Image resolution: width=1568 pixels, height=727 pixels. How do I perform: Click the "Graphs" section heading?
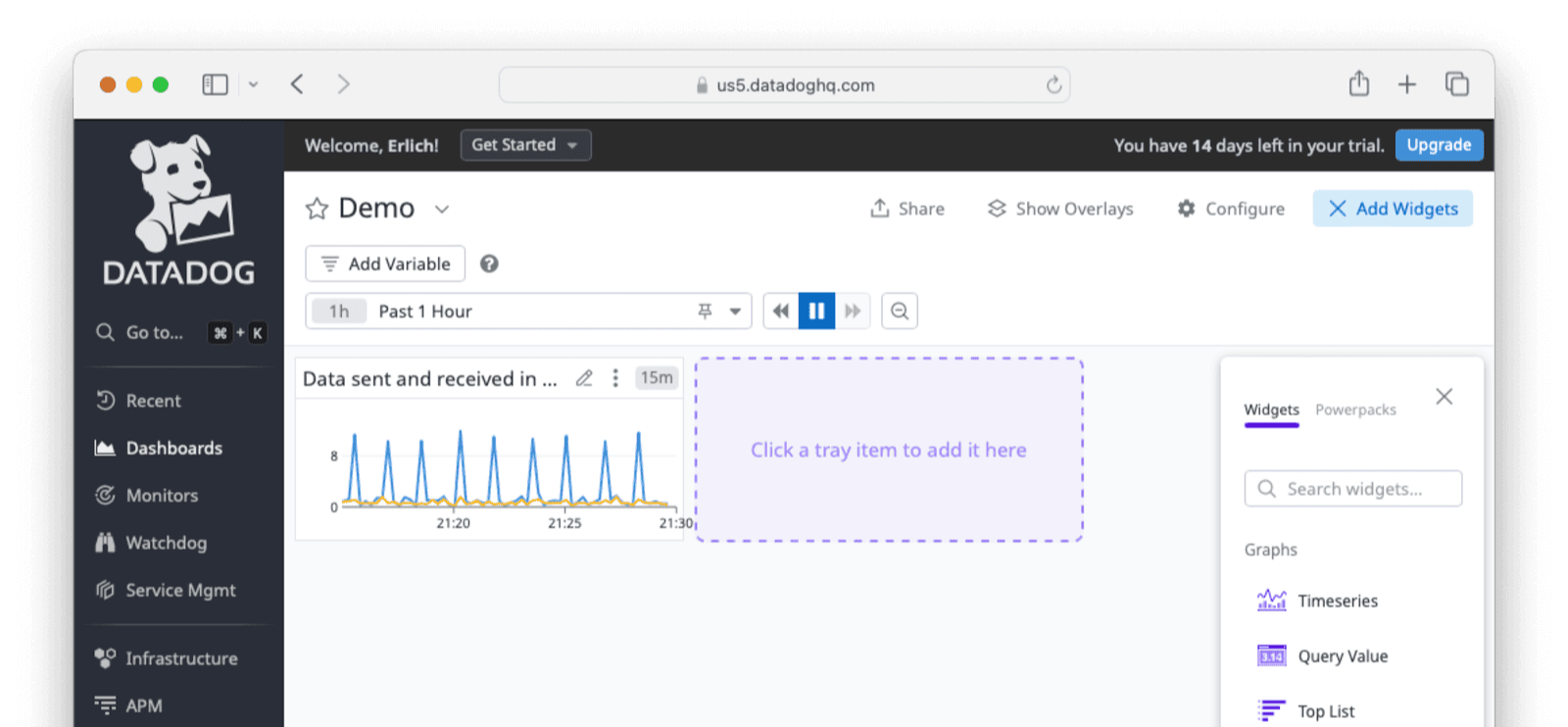click(x=1271, y=550)
